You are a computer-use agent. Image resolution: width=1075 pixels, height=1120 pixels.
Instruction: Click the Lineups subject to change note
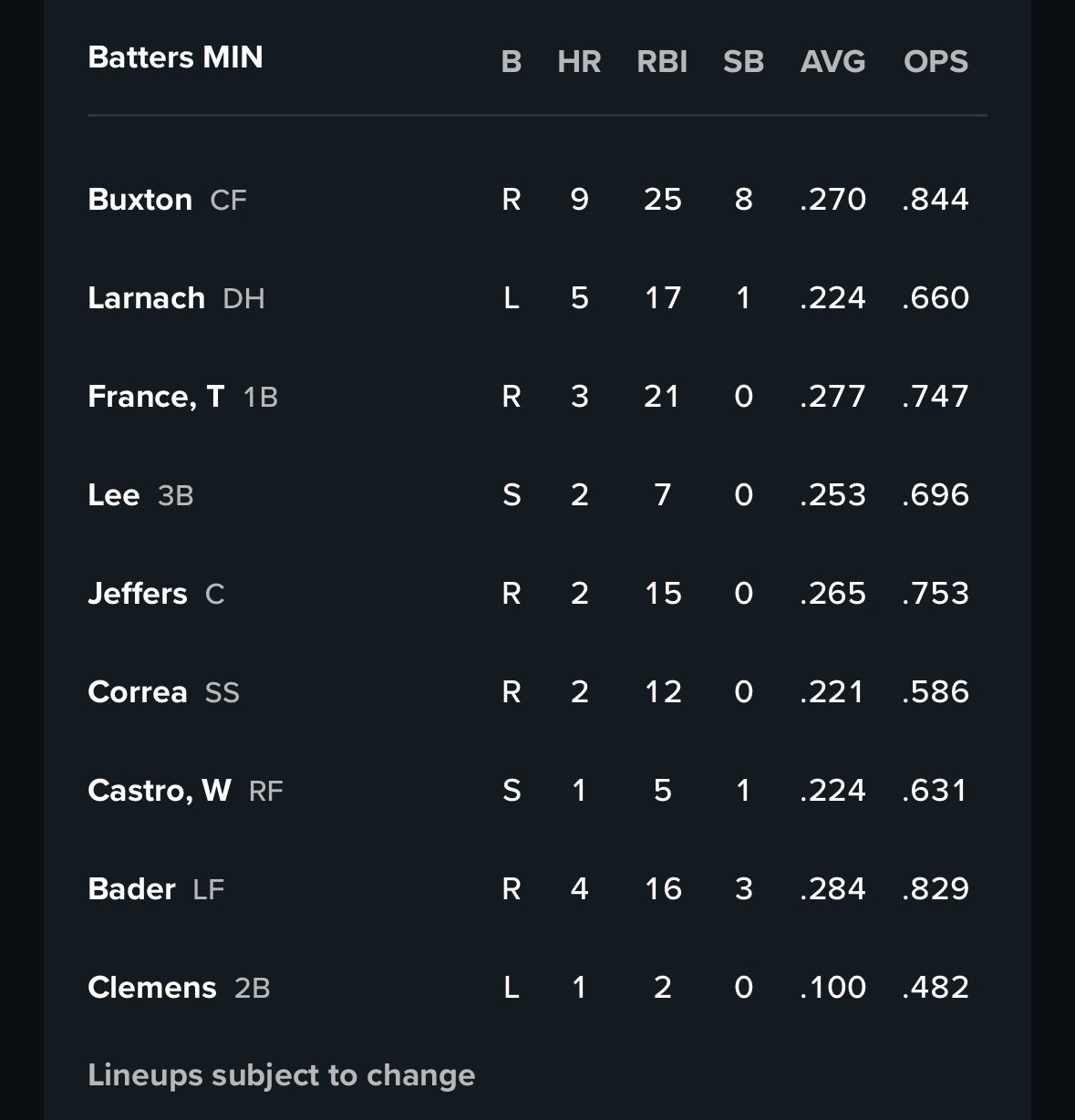281,1075
